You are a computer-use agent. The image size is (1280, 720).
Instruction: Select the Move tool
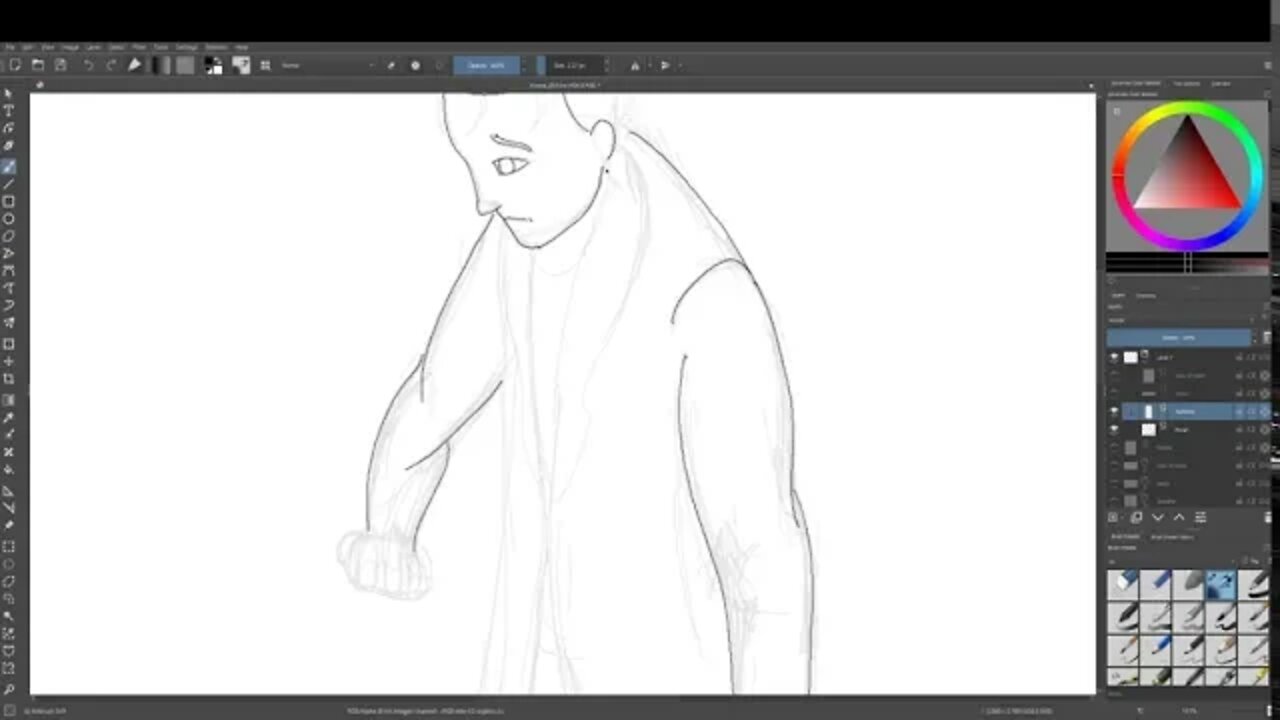click(x=9, y=361)
